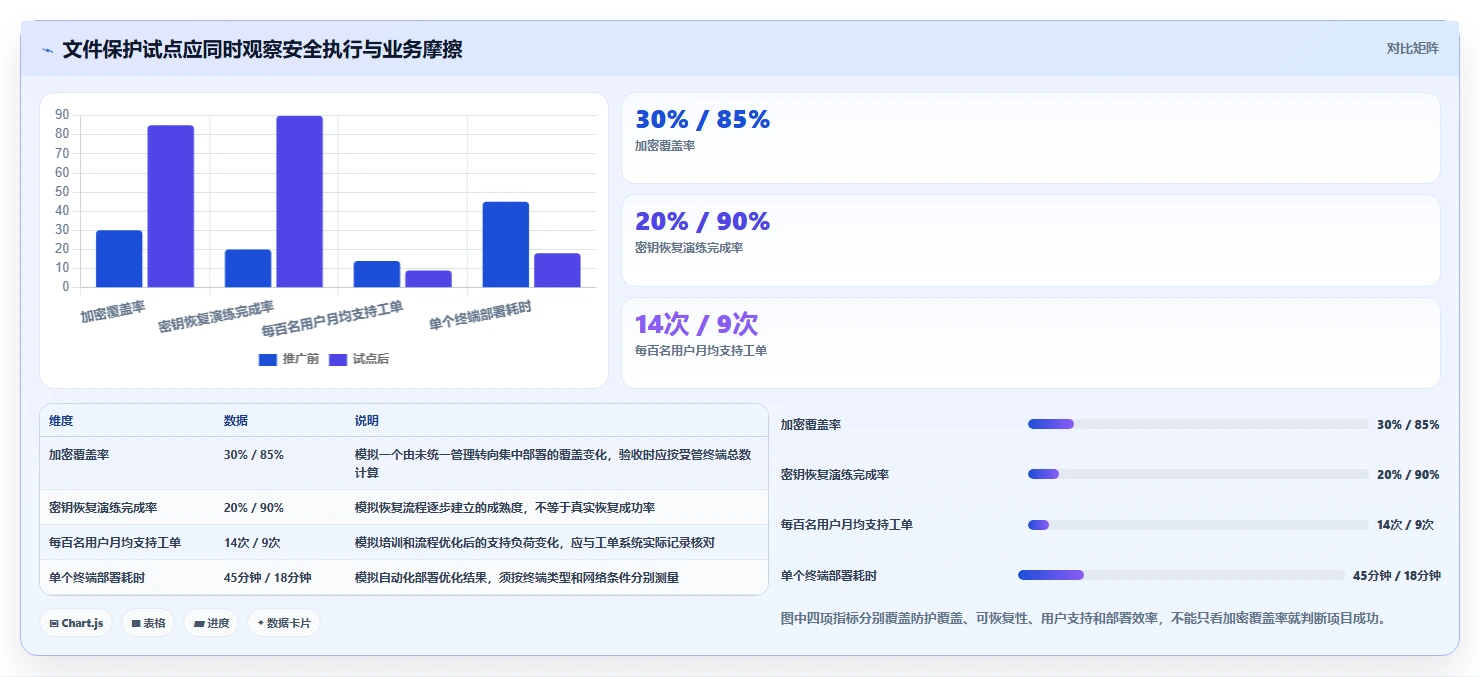
Task: Open the 20% / 90% data card
Action: (x=1031, y=240)
